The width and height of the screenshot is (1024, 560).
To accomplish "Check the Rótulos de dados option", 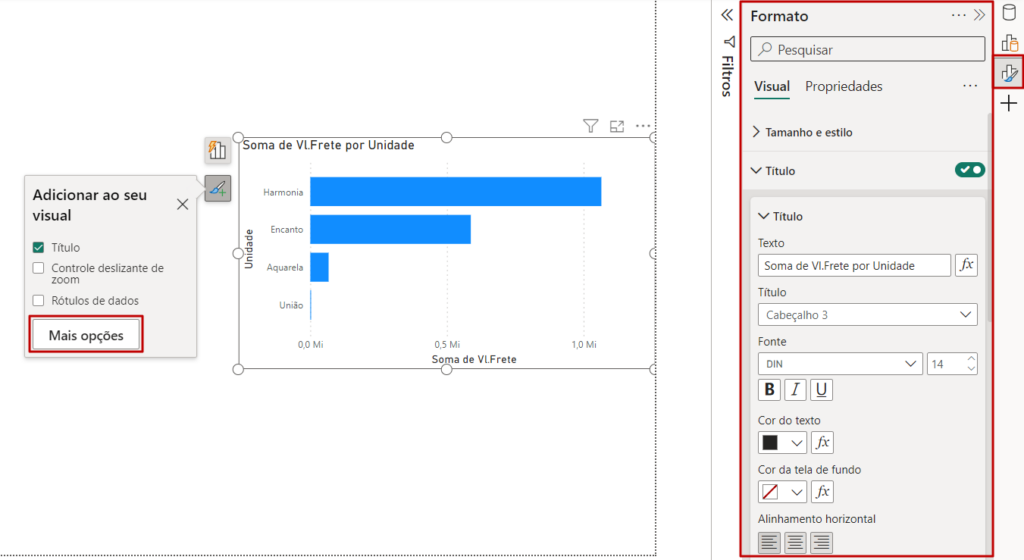I will 38,300.
